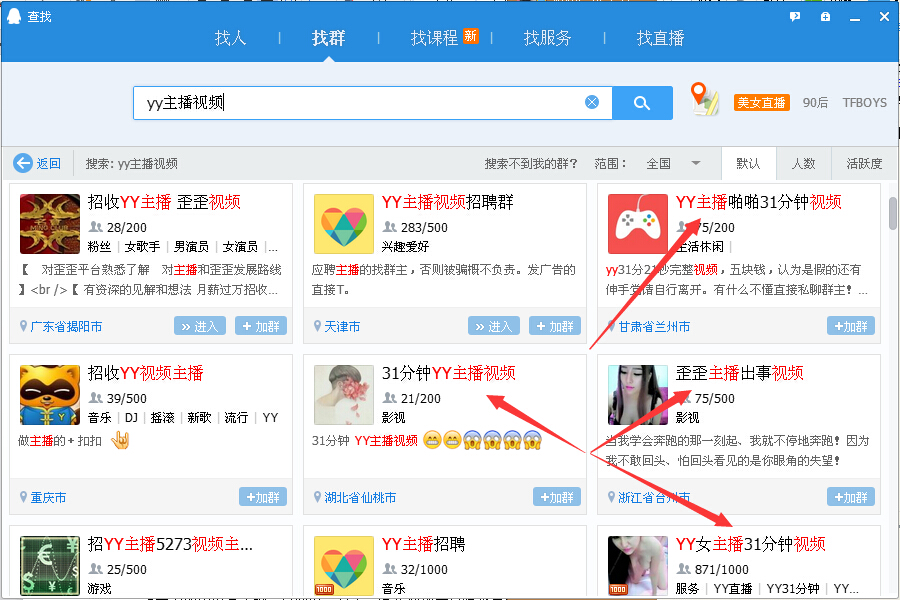Select the 90后 suggested keyword
900x600 pixels.
816,103
